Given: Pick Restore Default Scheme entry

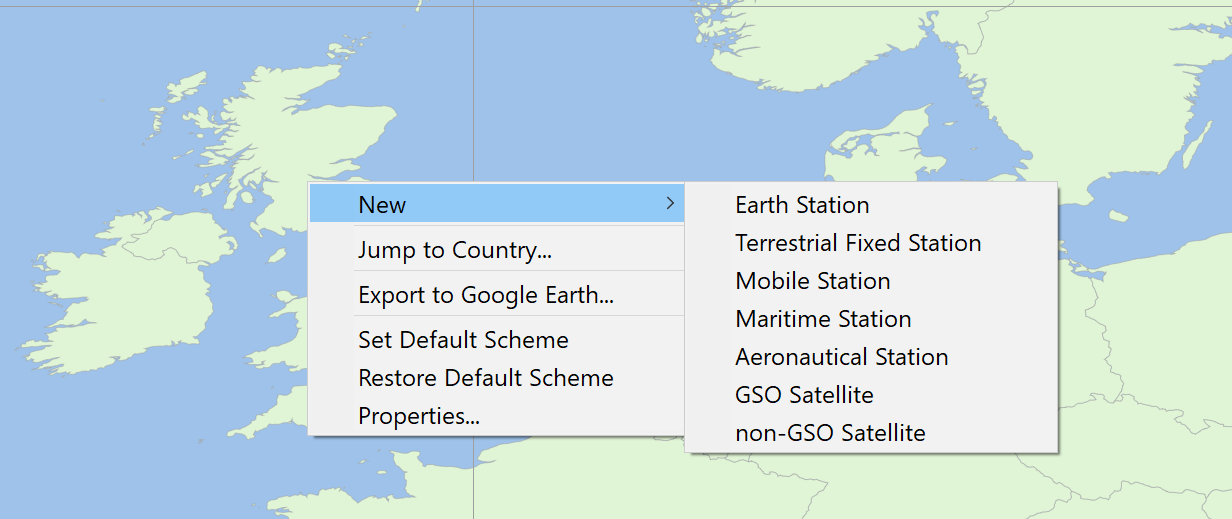Looking at the screenshot, I should (x=497, y=378).
